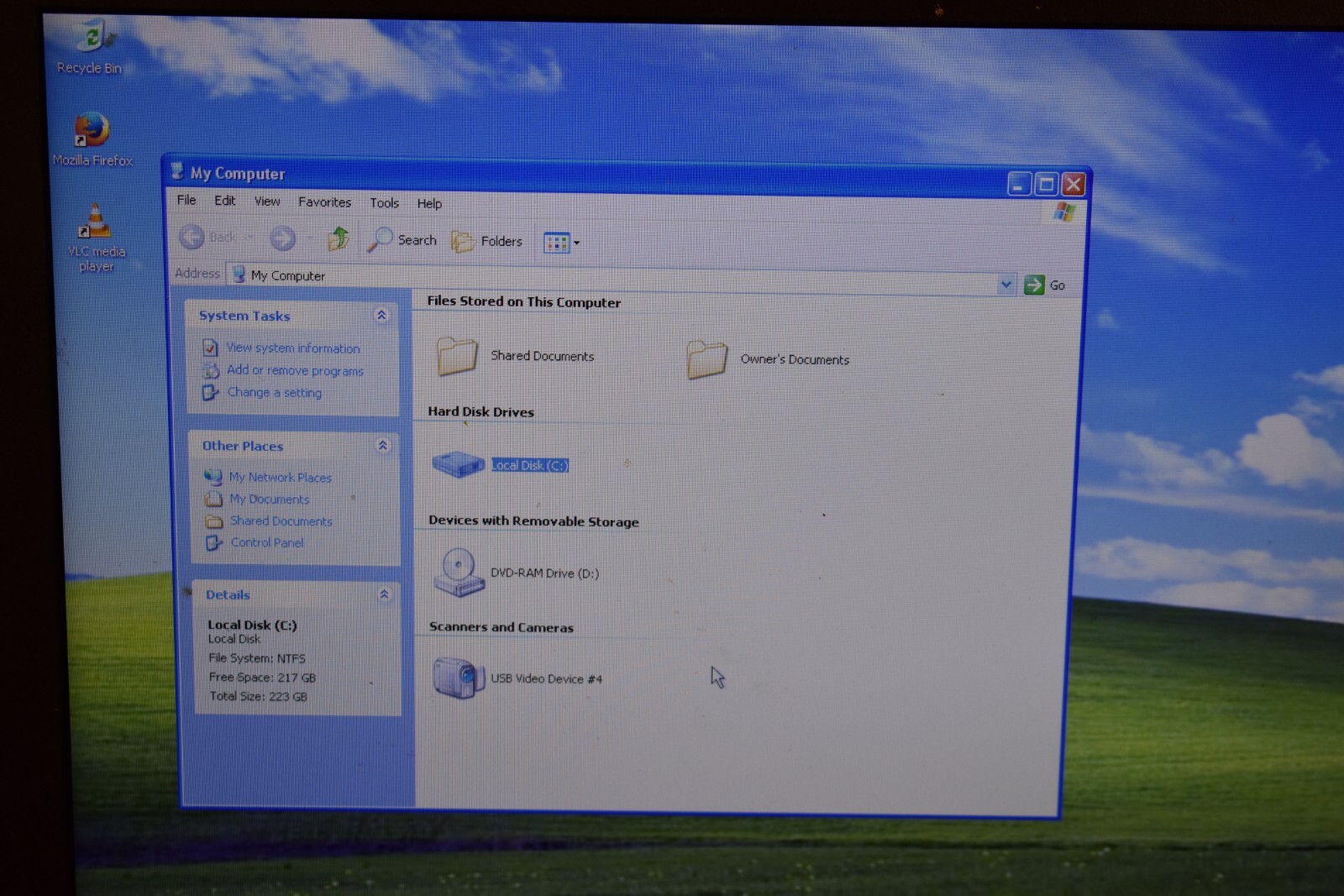1344x896 pixels.
Task: Expand the Address bar dropdown arrow
Action: [1005, 285]
